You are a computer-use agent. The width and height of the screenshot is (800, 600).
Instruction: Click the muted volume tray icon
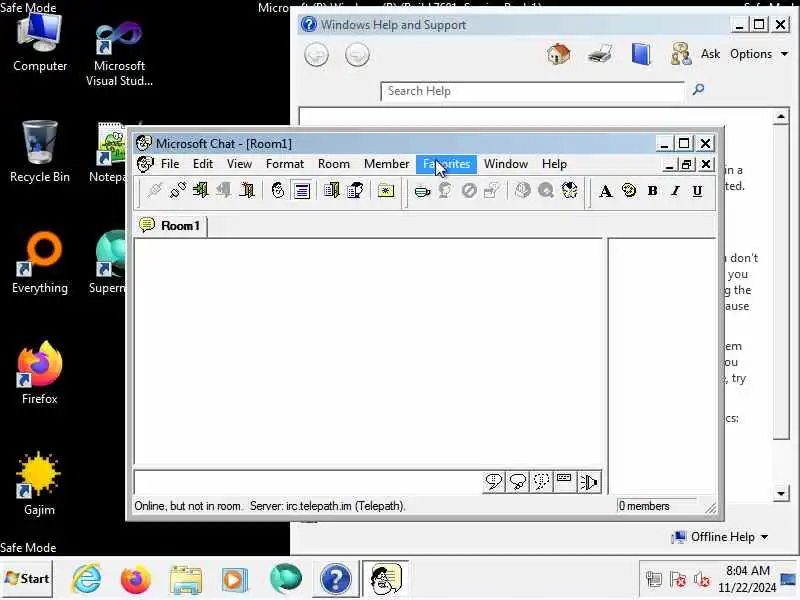(x=702, y=580)
